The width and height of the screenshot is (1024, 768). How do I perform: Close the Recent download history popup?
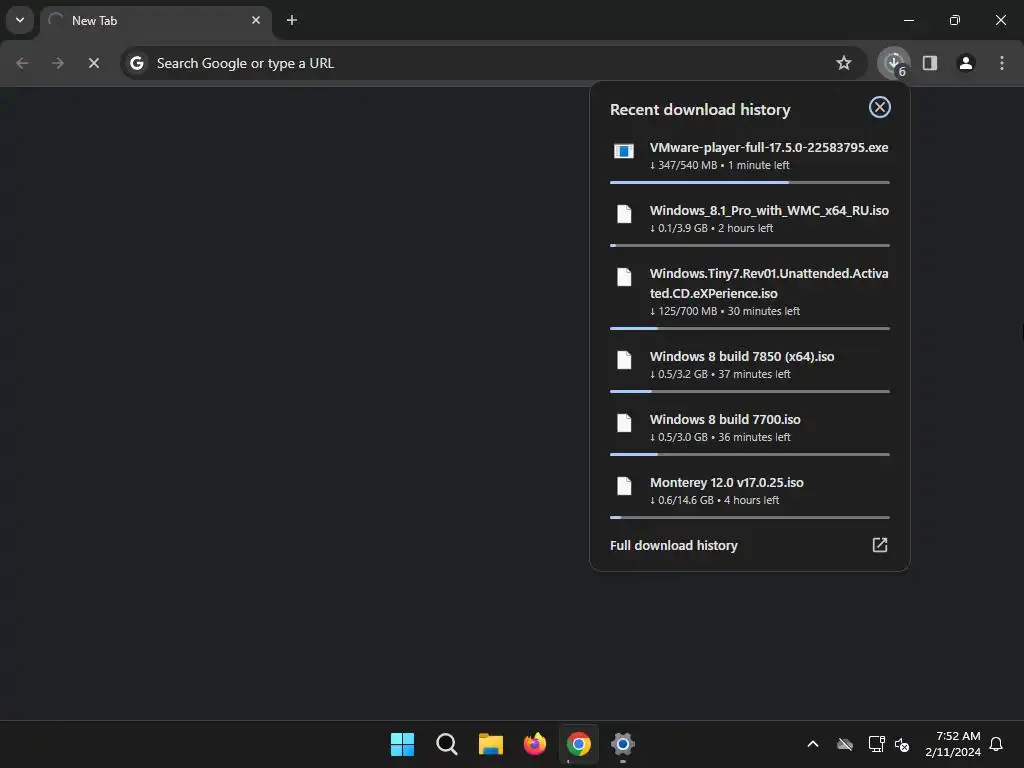point(880,107)
